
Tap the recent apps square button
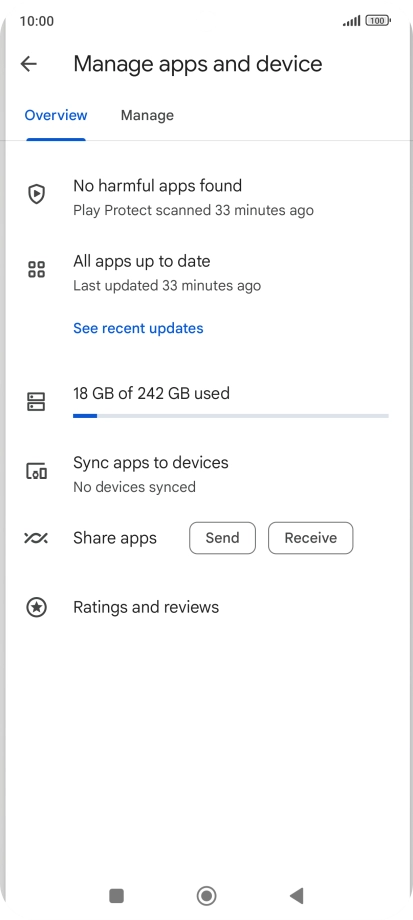(117, 895)
